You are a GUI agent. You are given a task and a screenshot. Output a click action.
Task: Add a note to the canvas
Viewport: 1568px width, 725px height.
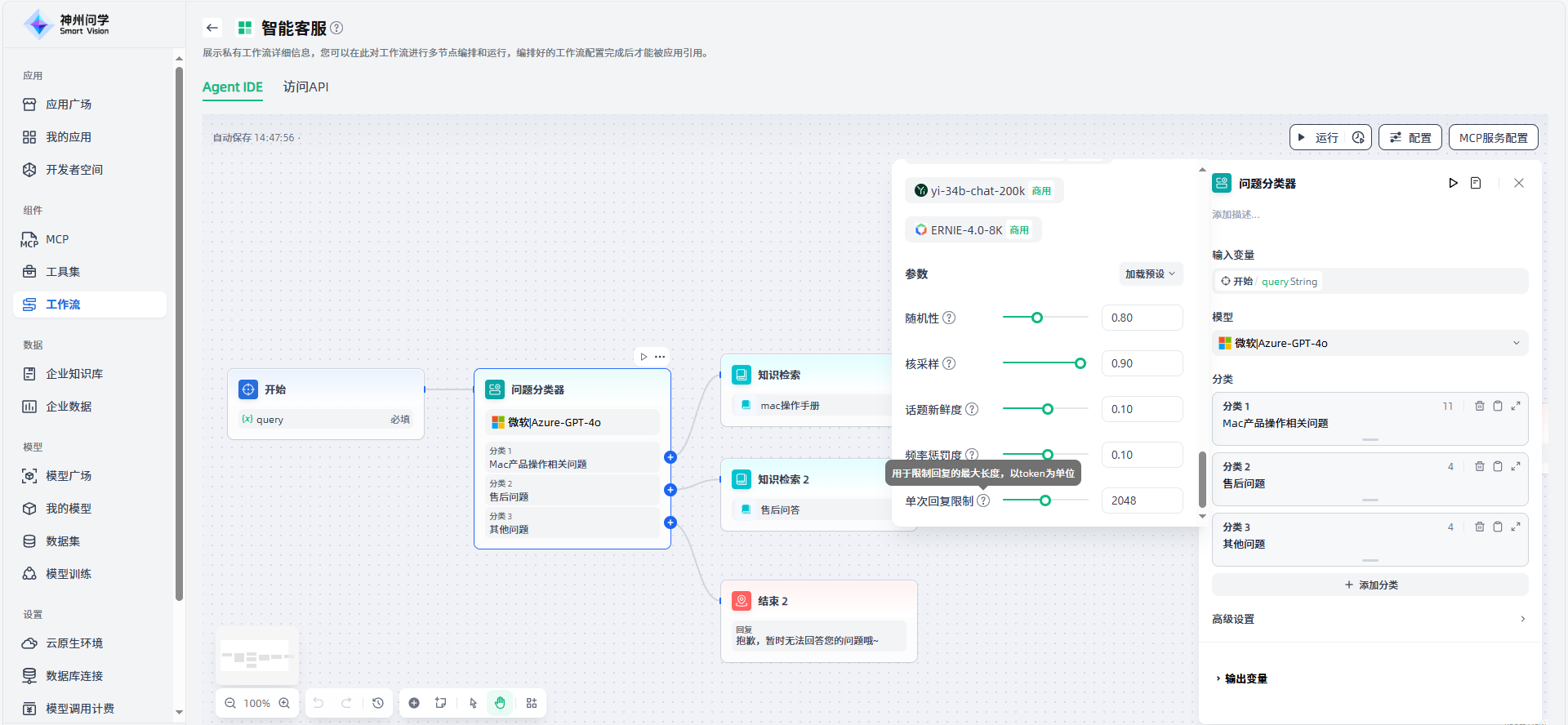[441, 703]
